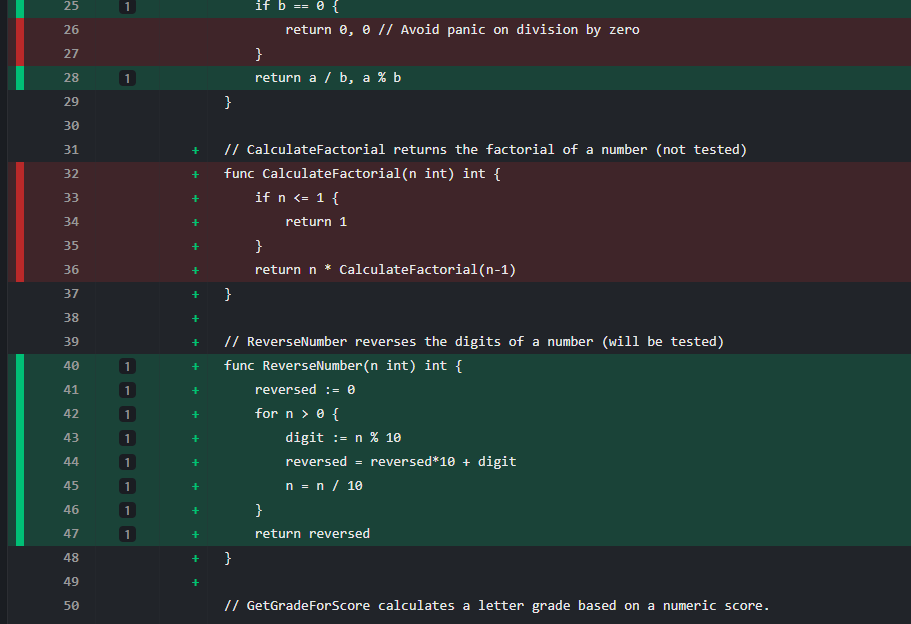This screenshot has width=911, height=624.
Task: Select line number 37
Action: 70,294
